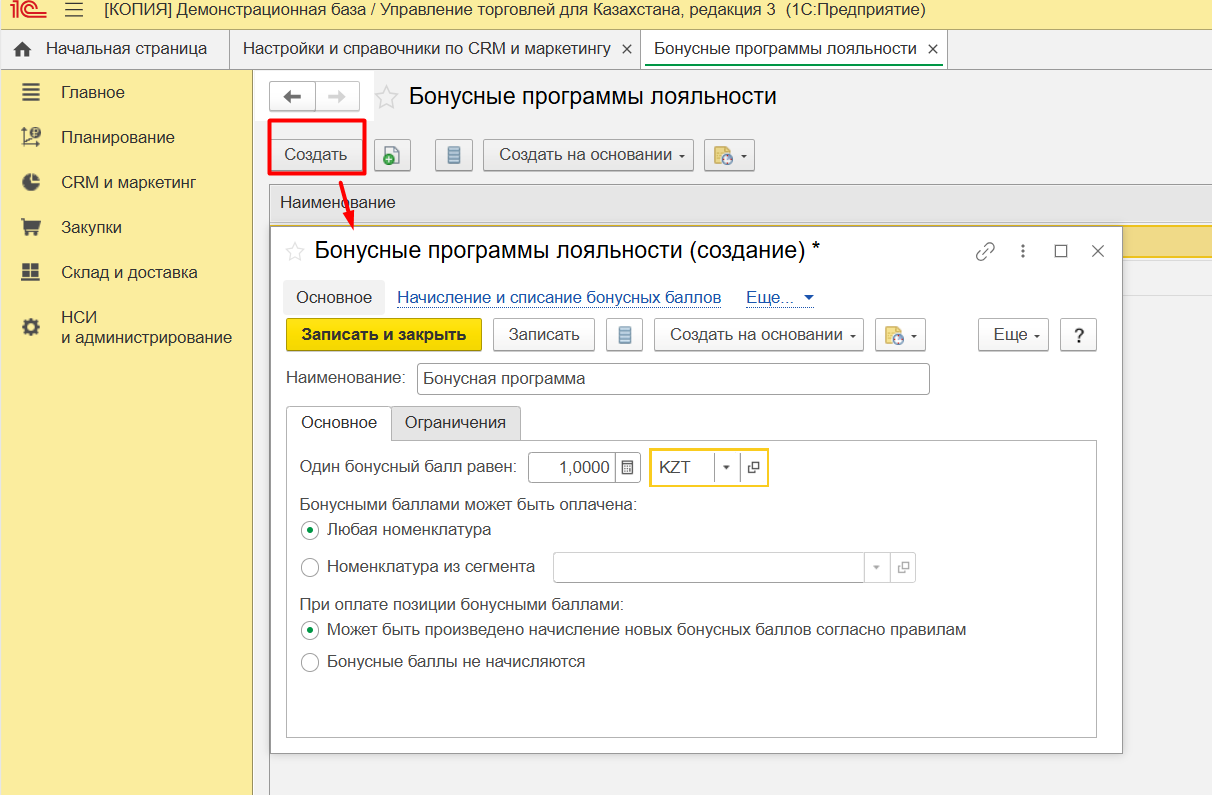Open Начисление и списание бонусных баллов link
Viewport: 1212px width, 795px height.
click(x=559, y=297)
